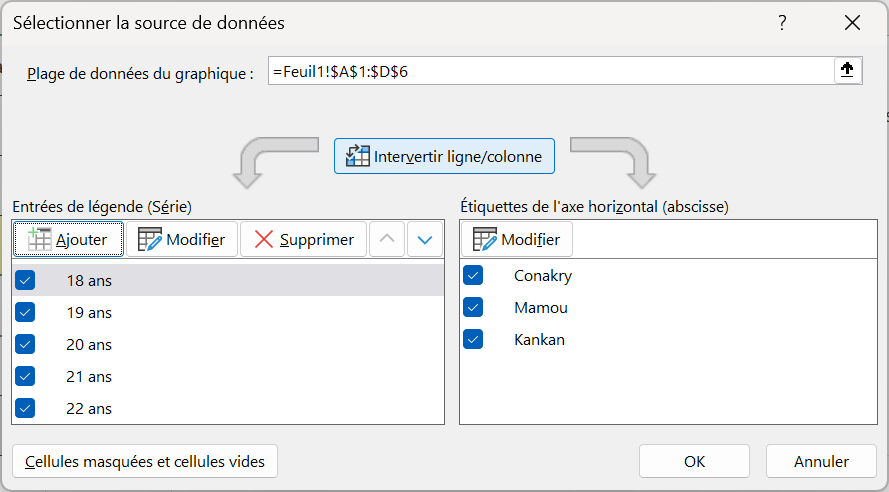Confirm with the OK button
The height and width of the screenshot is (492, 889).
(x=695, y=462)
